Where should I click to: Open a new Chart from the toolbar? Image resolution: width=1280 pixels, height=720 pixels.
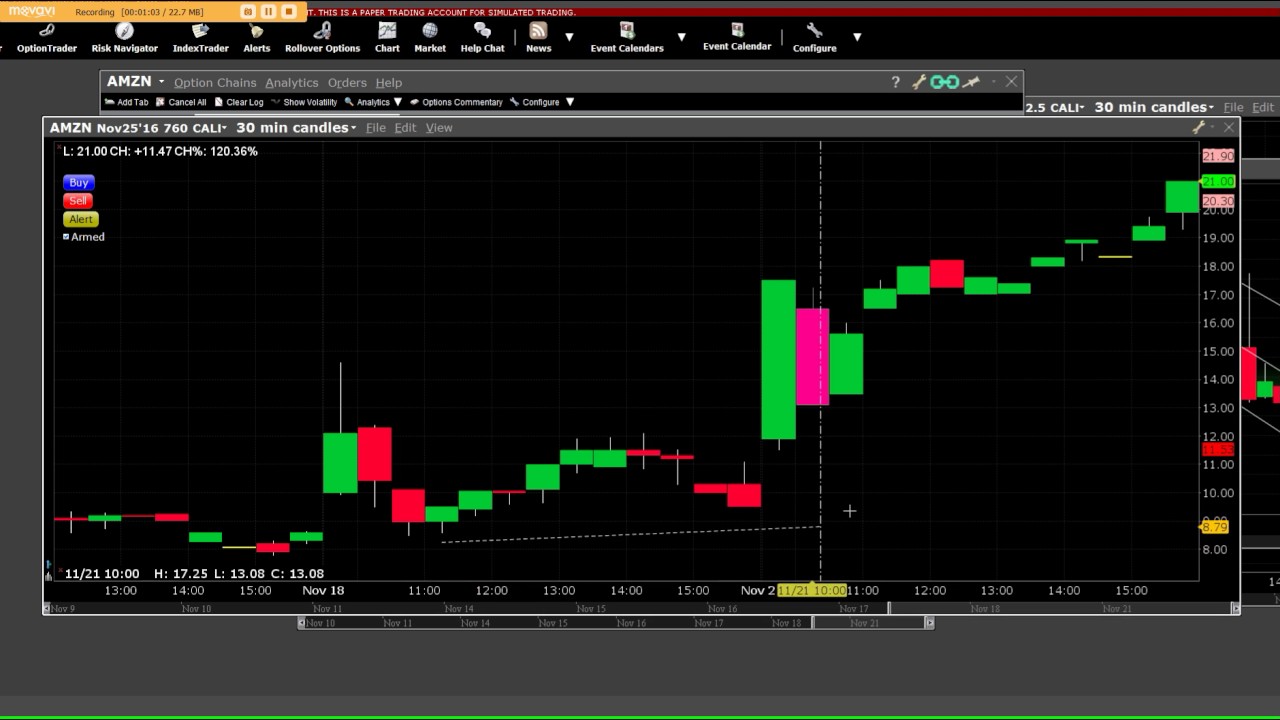(387, 39)
